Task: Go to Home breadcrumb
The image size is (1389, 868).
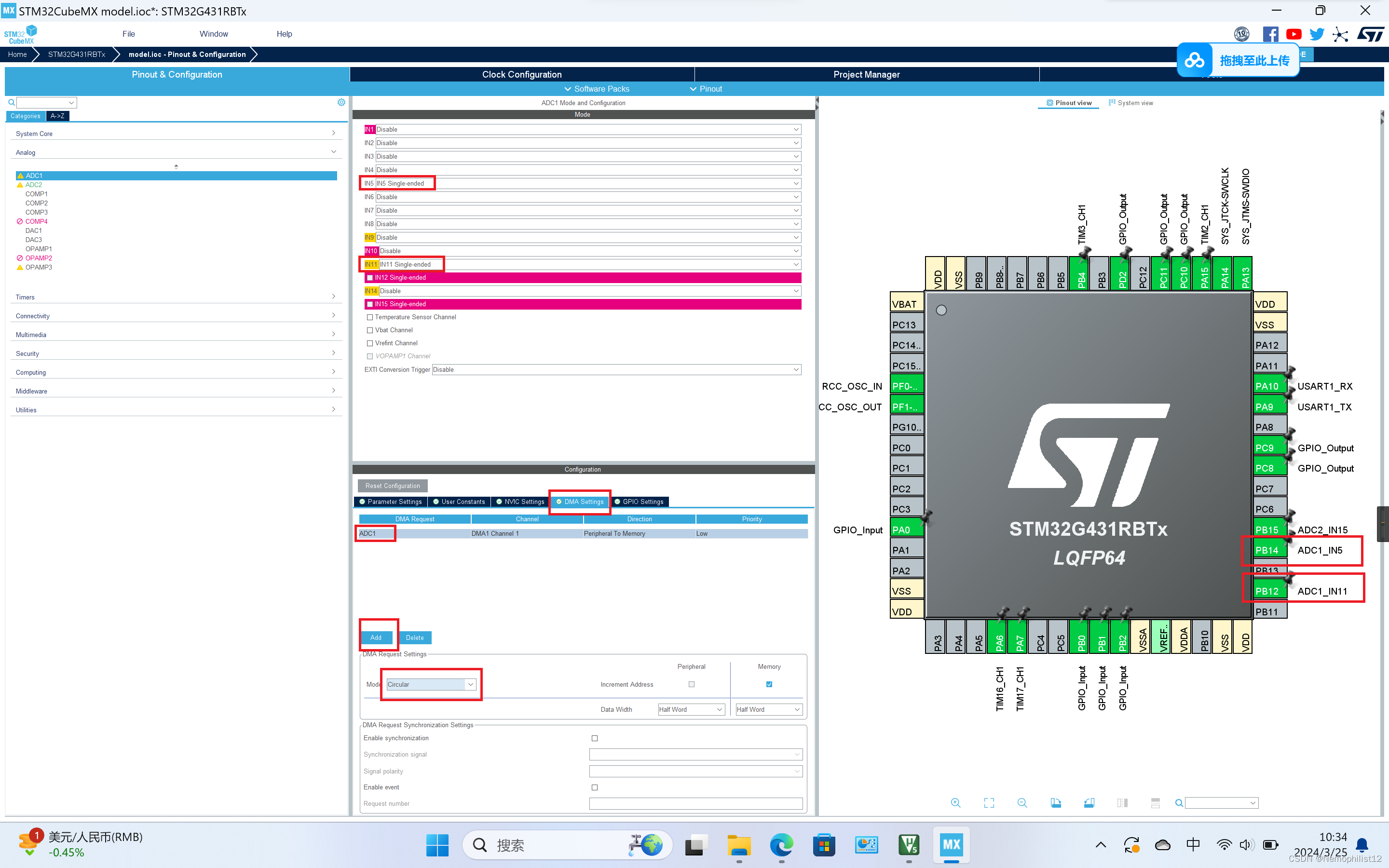Action: click(x=17, y=54)
